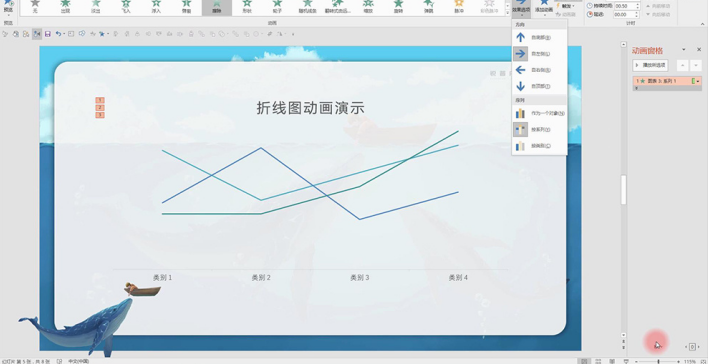Viewport: 709px width, 364px height.
Task: Expand chevron below 图表 3: 系列 1 item
Action: [x=637, y=88]
